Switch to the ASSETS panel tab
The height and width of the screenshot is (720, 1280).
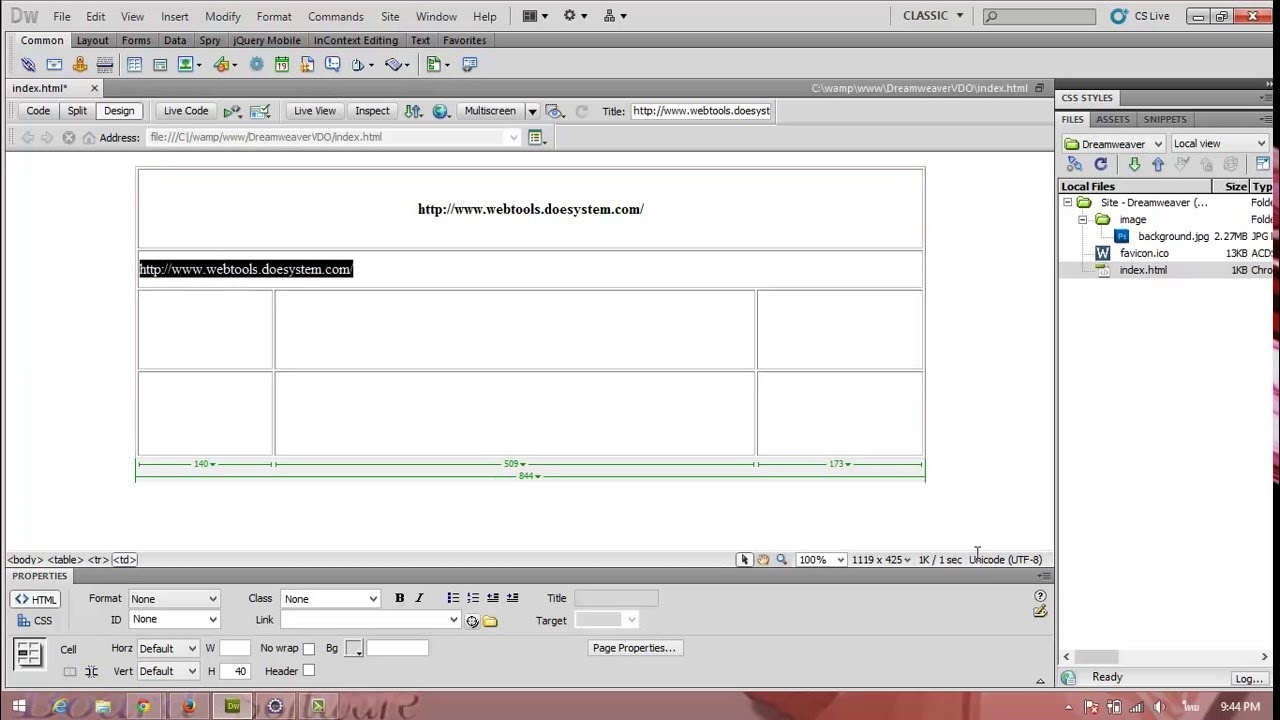pyautogui.click(x=1112, y=119)
